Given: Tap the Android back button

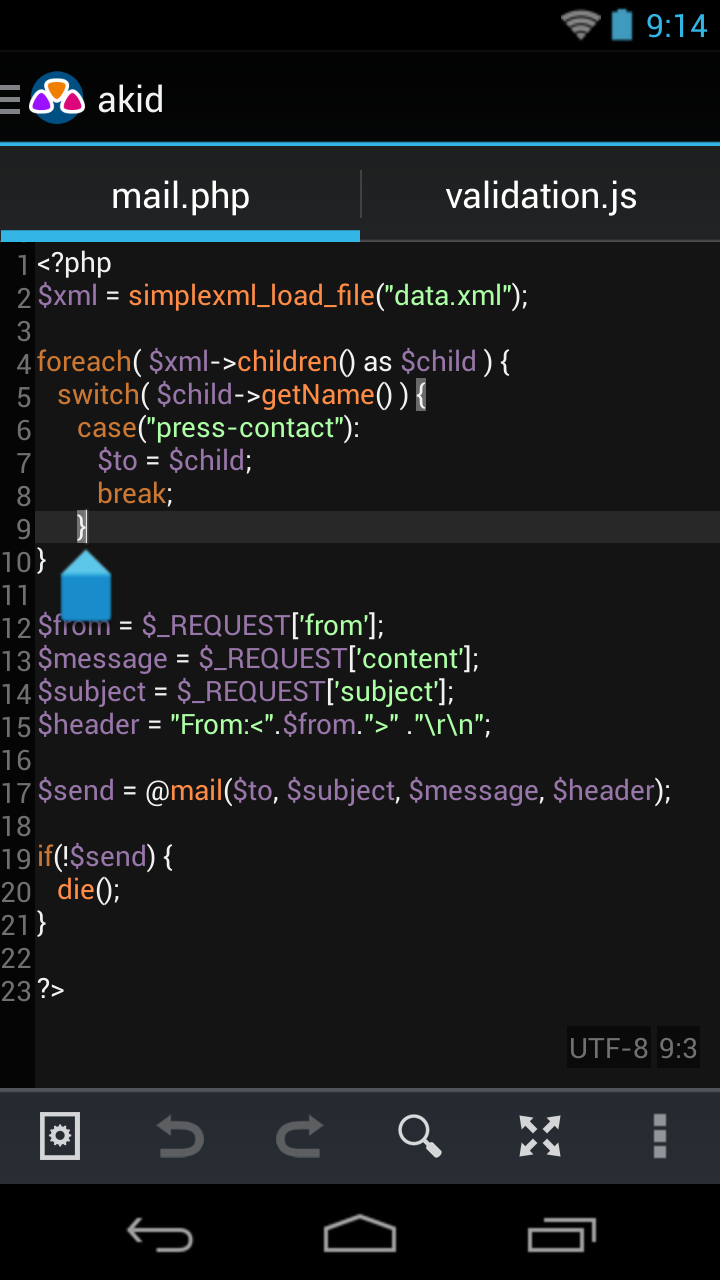Looking at the screenshot, I should [160, 1234].
